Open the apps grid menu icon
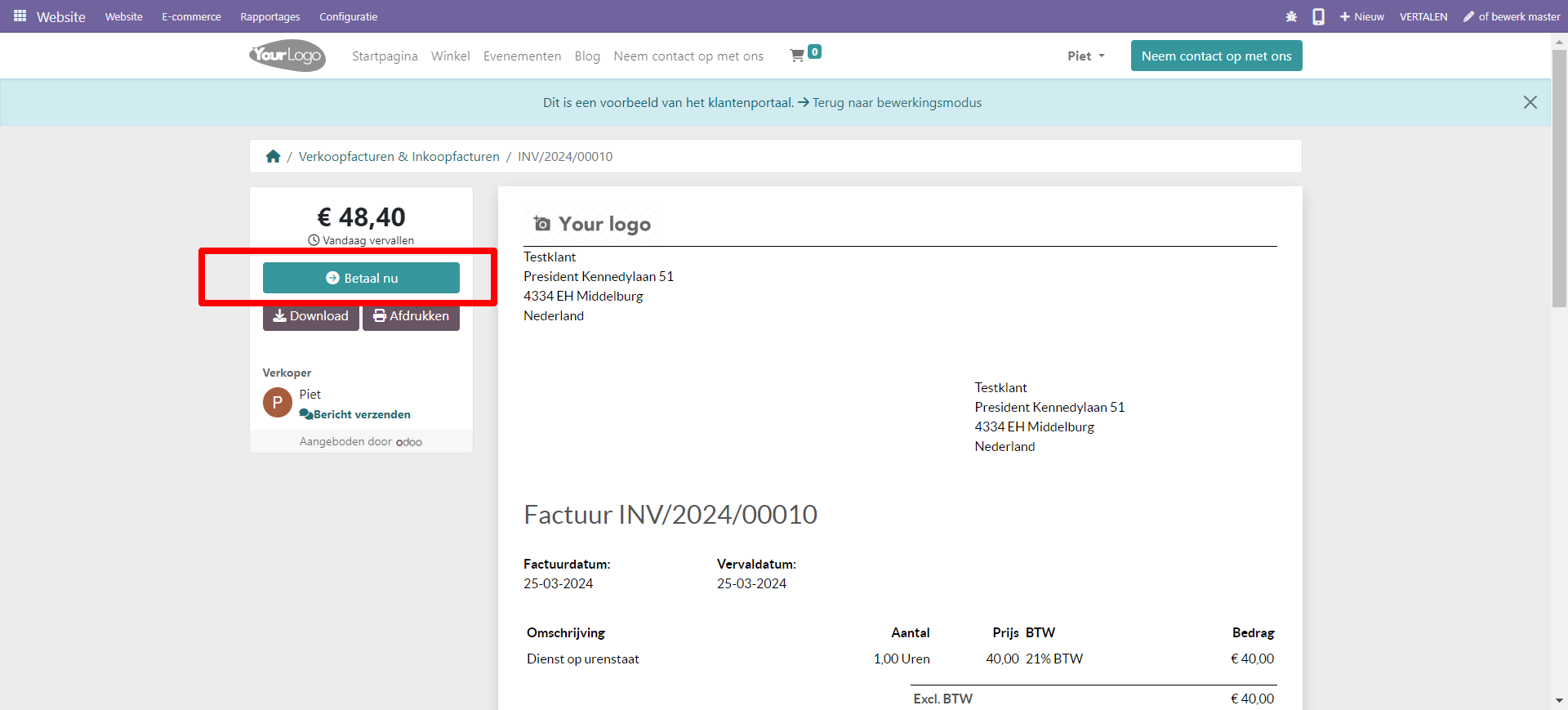Screen dimensions: 1568x710 coord(20,16)
